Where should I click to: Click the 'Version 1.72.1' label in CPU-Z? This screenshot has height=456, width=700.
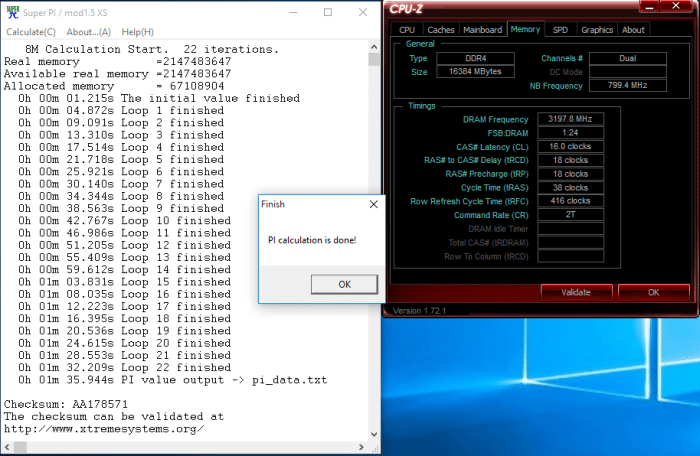coord(419,311)
